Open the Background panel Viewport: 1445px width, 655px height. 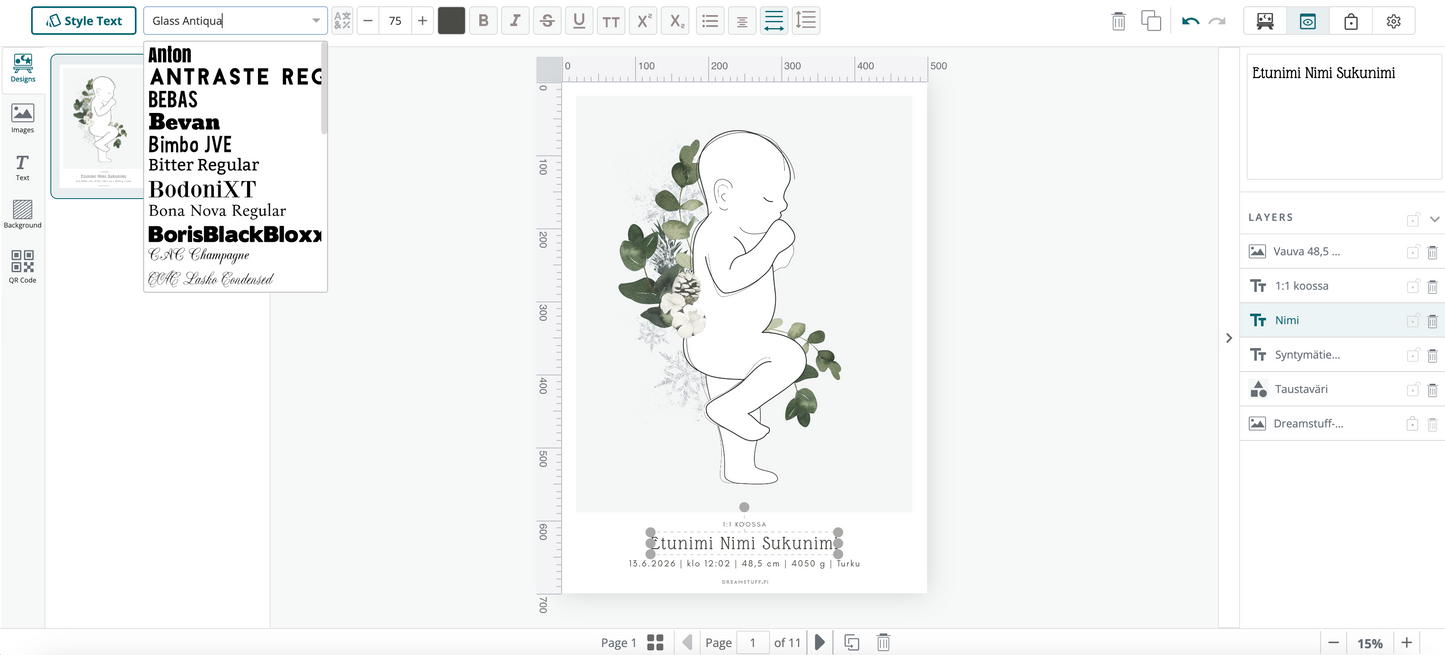click(x=22, y=214)
